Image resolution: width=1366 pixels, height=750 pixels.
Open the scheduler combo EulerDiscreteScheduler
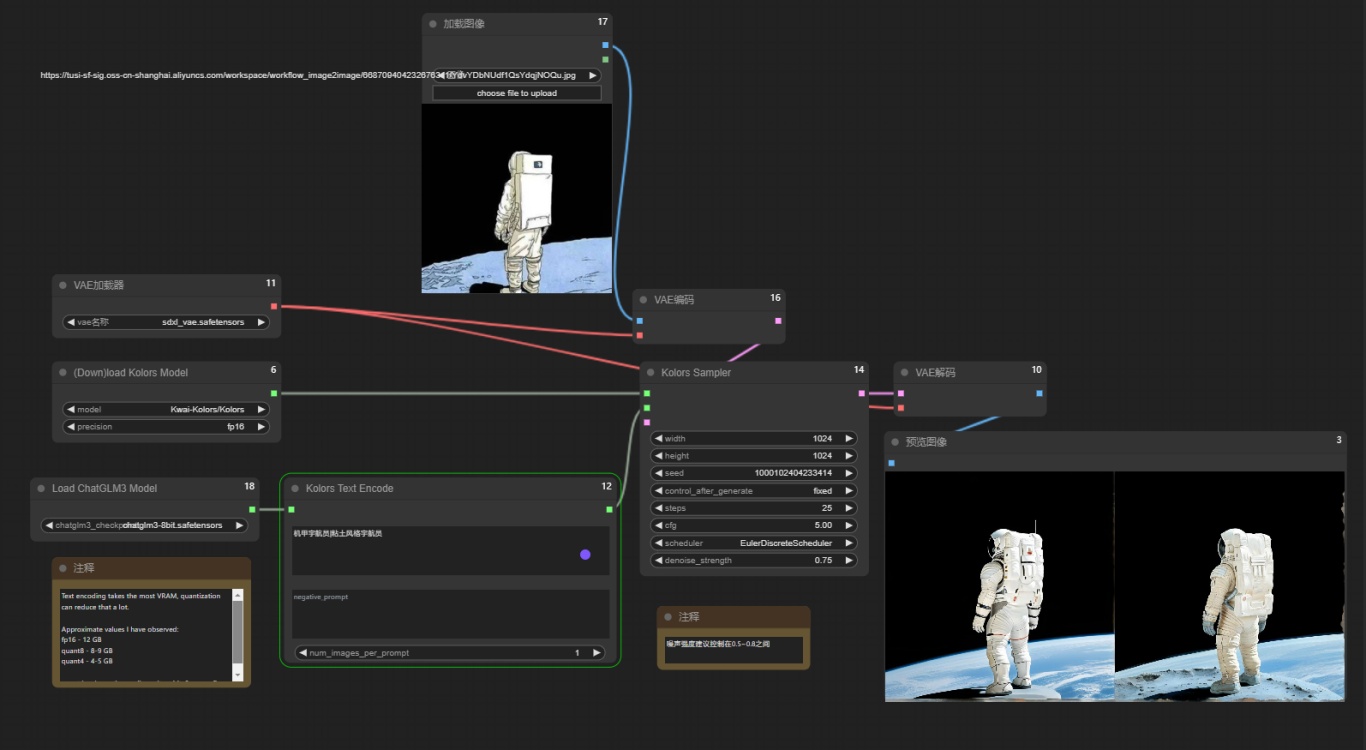pos(754,543)
